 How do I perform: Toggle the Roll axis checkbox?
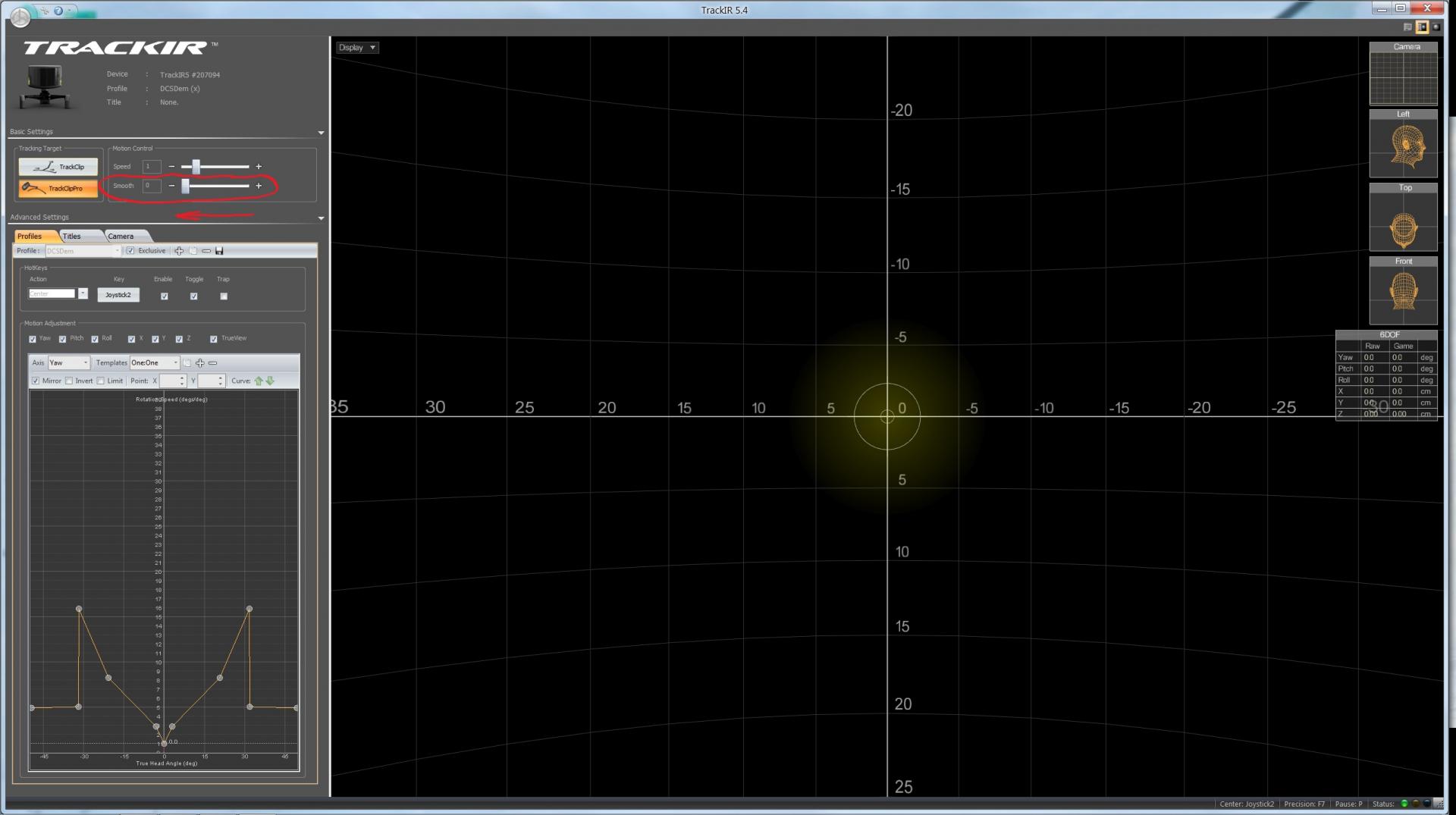[x=95, y=339]
